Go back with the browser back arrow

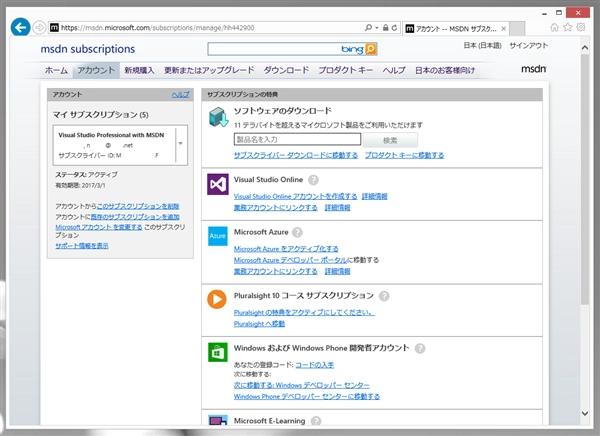point(20,28)
